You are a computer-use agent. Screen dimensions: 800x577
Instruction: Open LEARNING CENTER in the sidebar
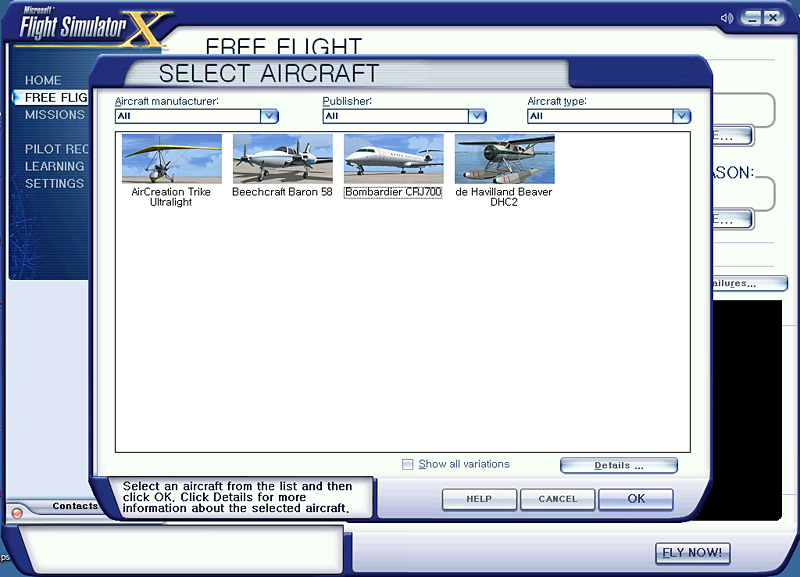coord(55,166)
